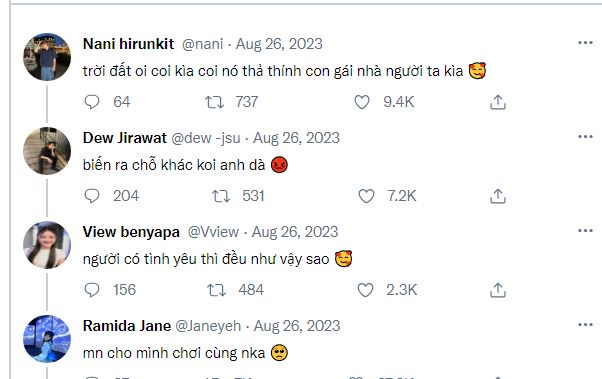
Task: Open Nani hirunkit's profile name link
Action: click(129, 44)
